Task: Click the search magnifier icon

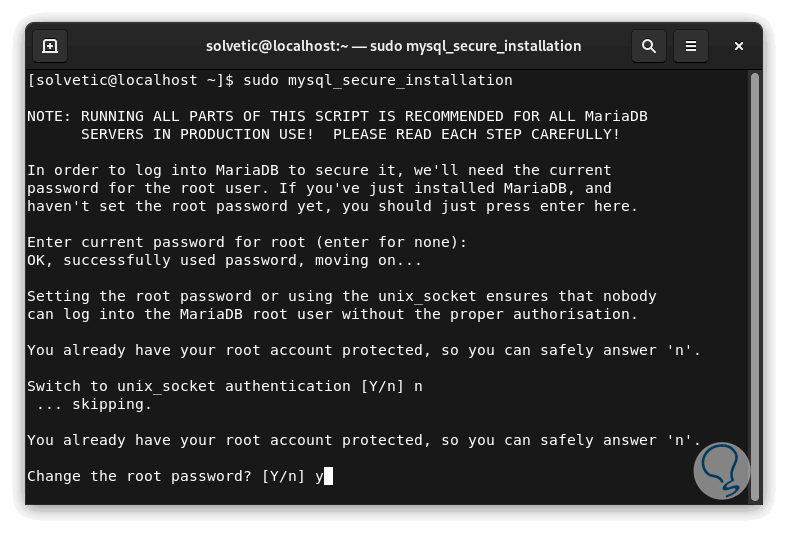Action: [x=649, y=46]
